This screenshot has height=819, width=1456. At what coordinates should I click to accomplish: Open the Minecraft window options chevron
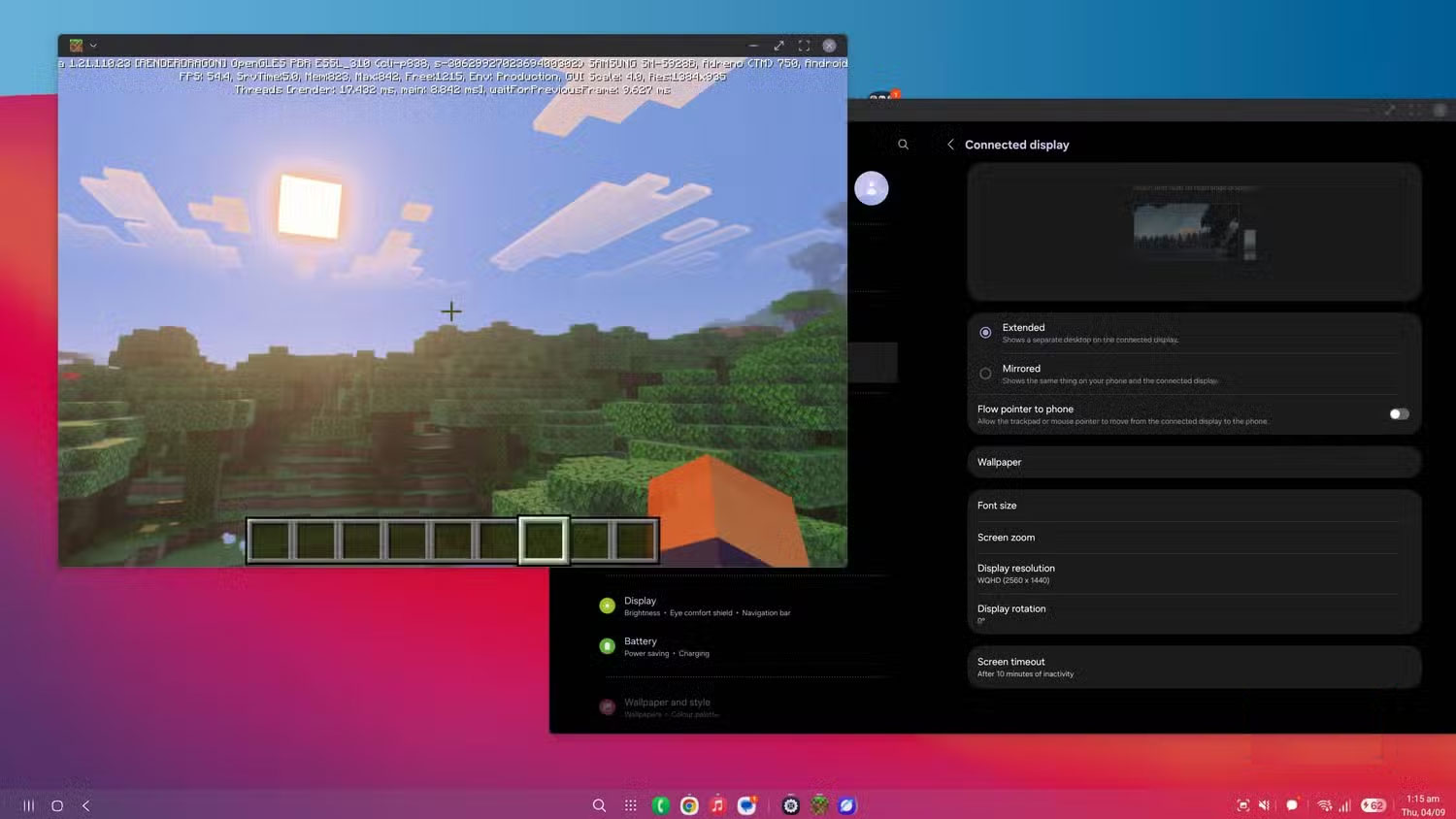click(x=93, y=45)
